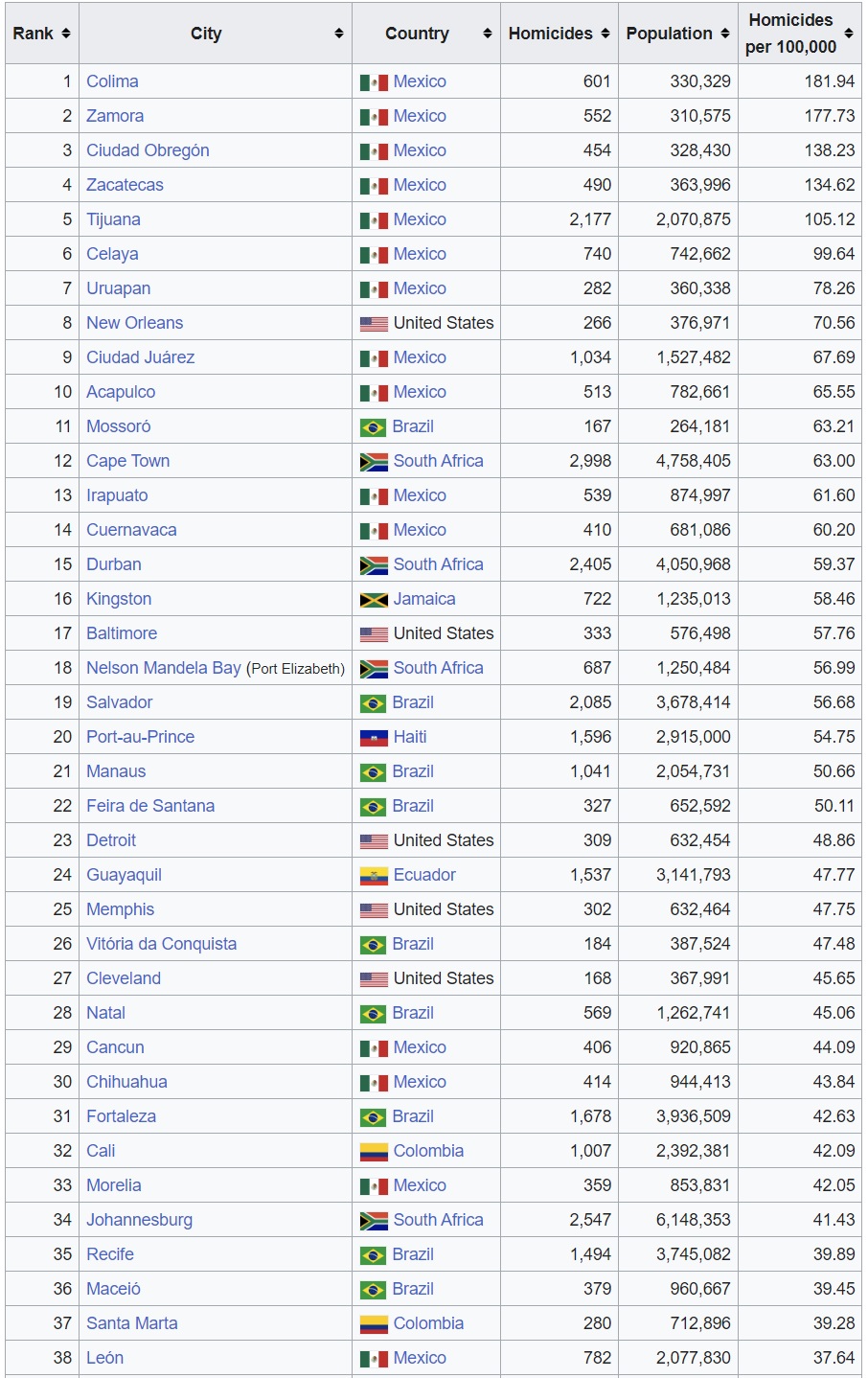This screenshot has width=868, height=1378.
Task: Sort table by Homicides column arrows
Action: pyautogui.click(x=605, y=34)
